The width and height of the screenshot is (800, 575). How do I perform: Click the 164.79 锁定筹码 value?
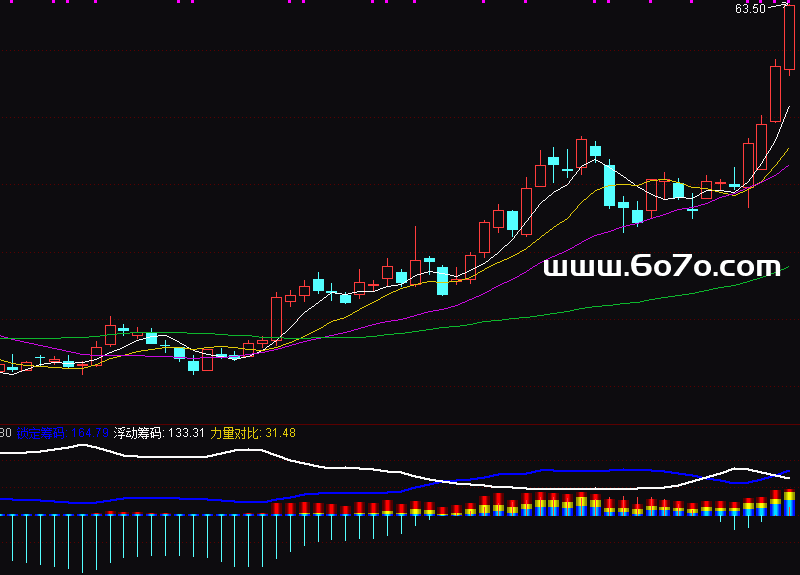88,433
